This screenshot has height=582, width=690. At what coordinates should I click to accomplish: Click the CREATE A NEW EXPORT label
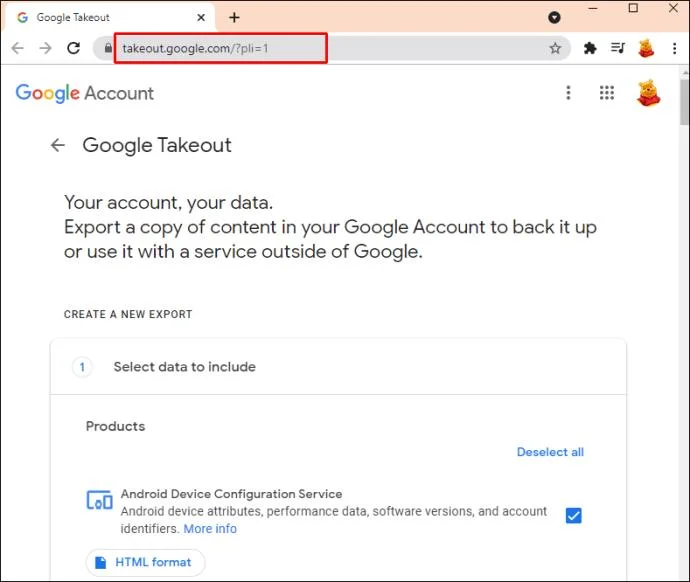[x=128, y=314]
